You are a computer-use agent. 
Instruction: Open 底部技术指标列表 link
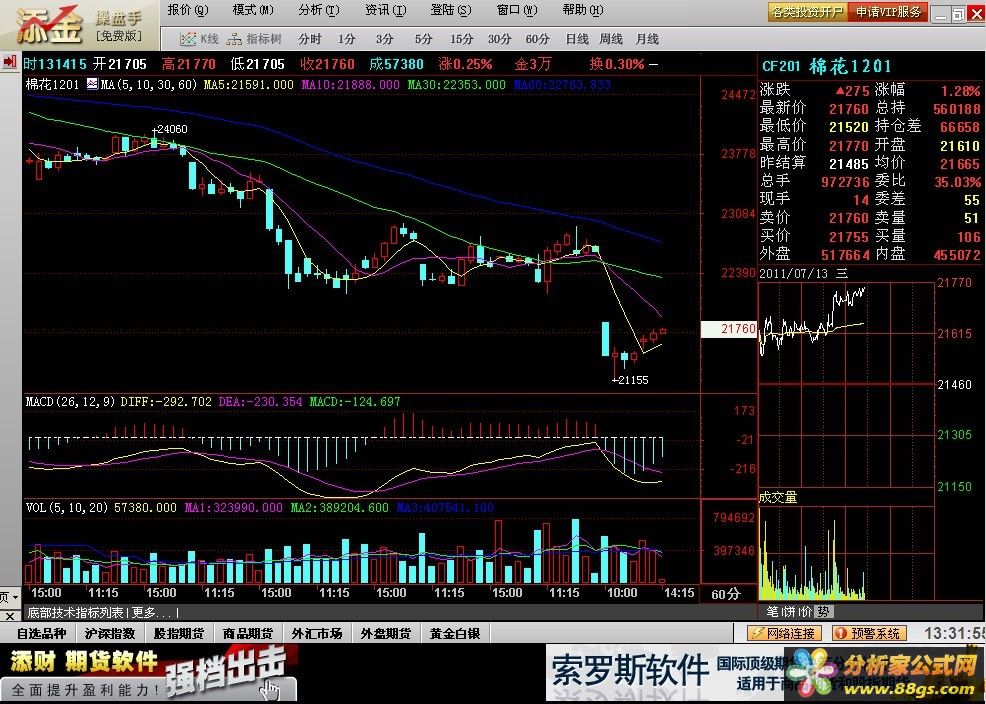tap(75, 612)
